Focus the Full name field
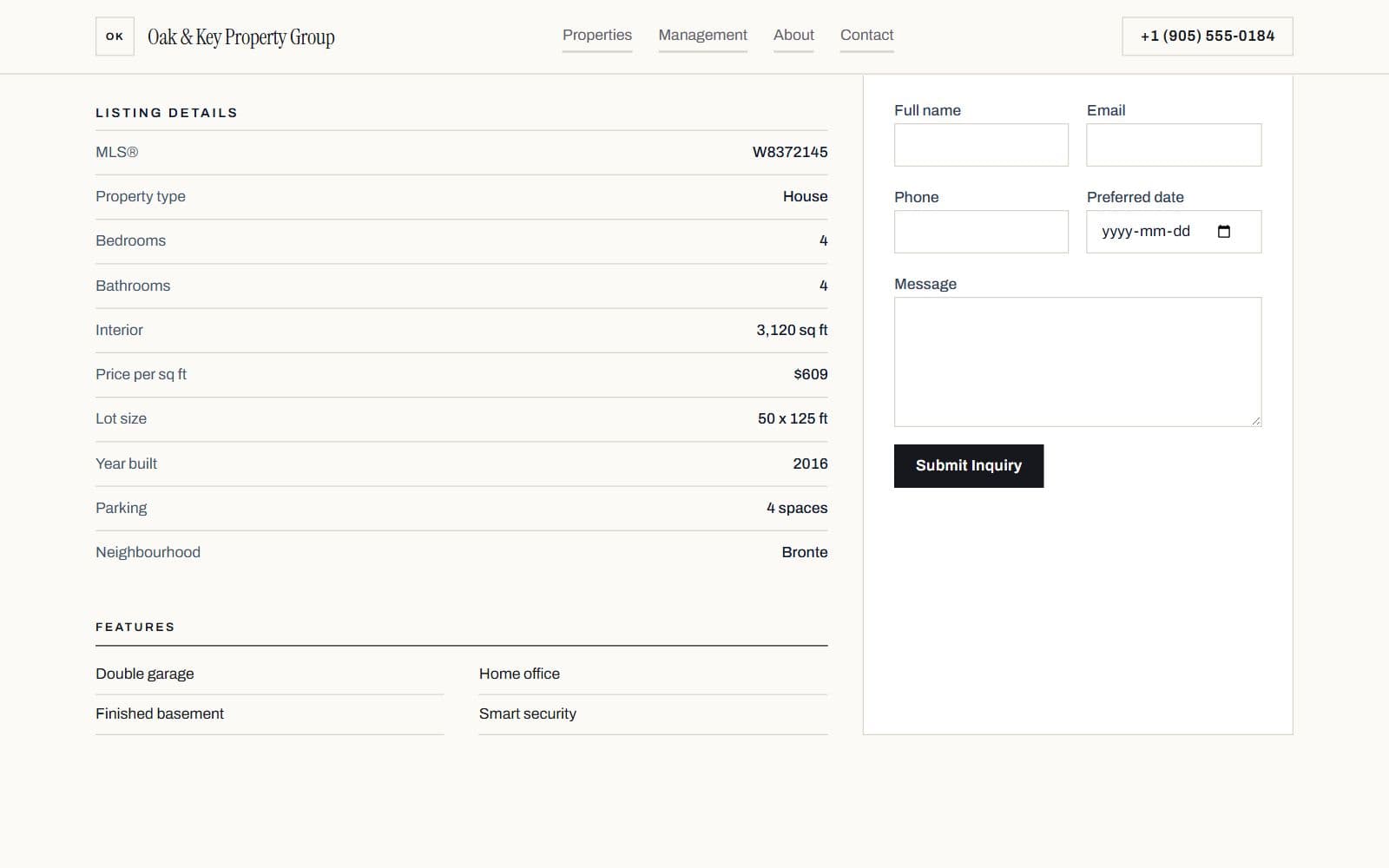 [x=981, y=145]
